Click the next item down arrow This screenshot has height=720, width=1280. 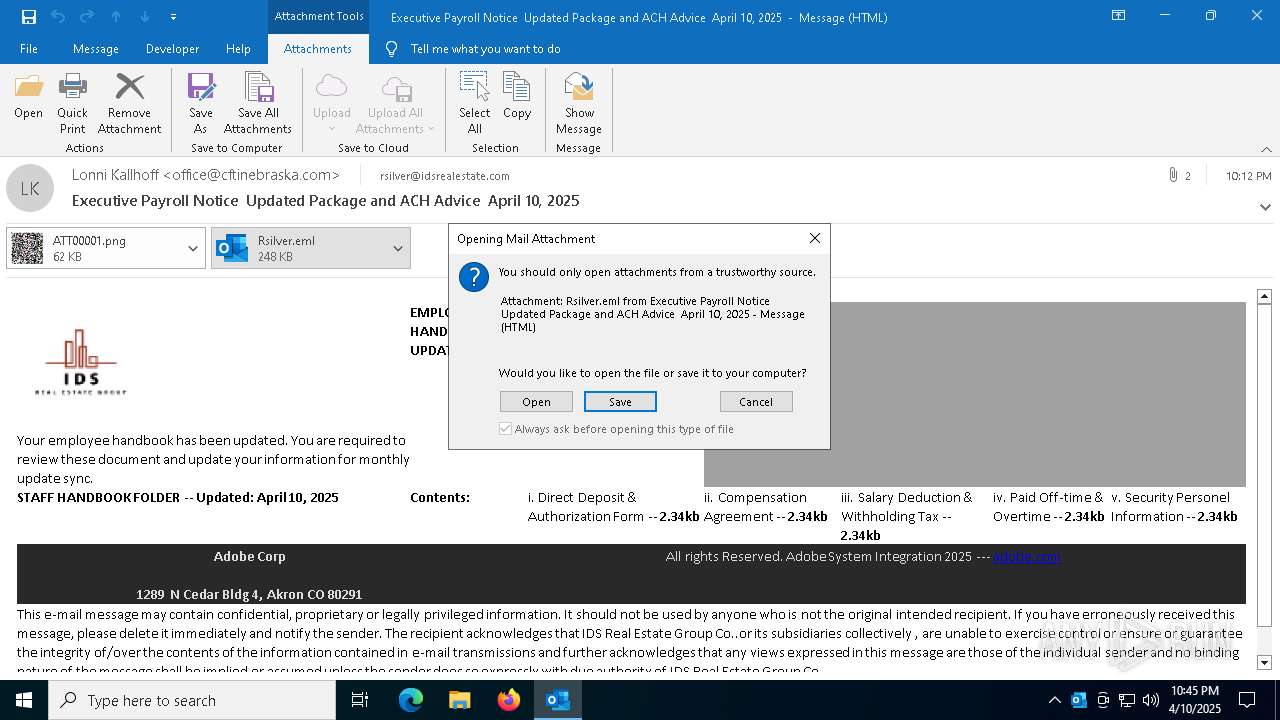[x=145, y=17]
